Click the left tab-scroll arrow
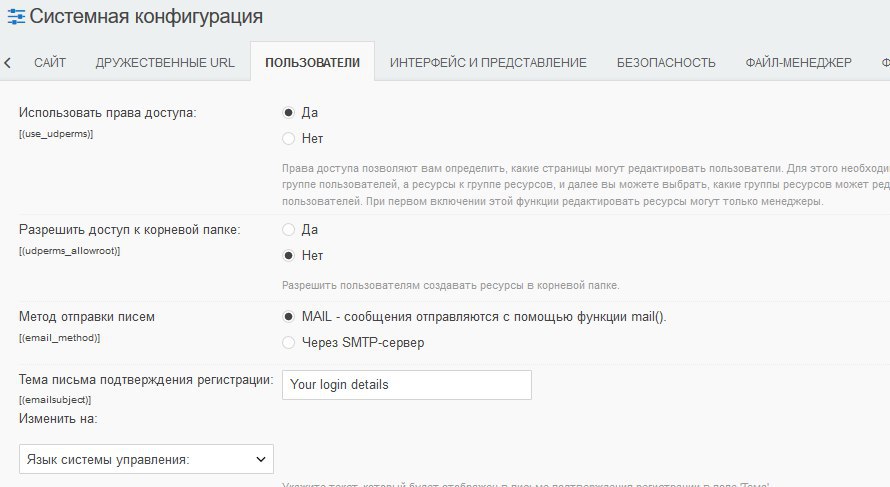This screenshot has height=487, width=890. click(7, 63)
